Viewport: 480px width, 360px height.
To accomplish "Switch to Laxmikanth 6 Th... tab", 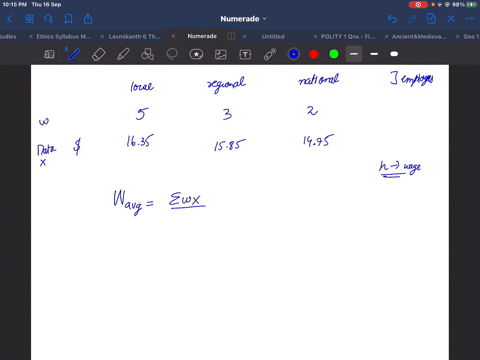I will coord(134,36).
